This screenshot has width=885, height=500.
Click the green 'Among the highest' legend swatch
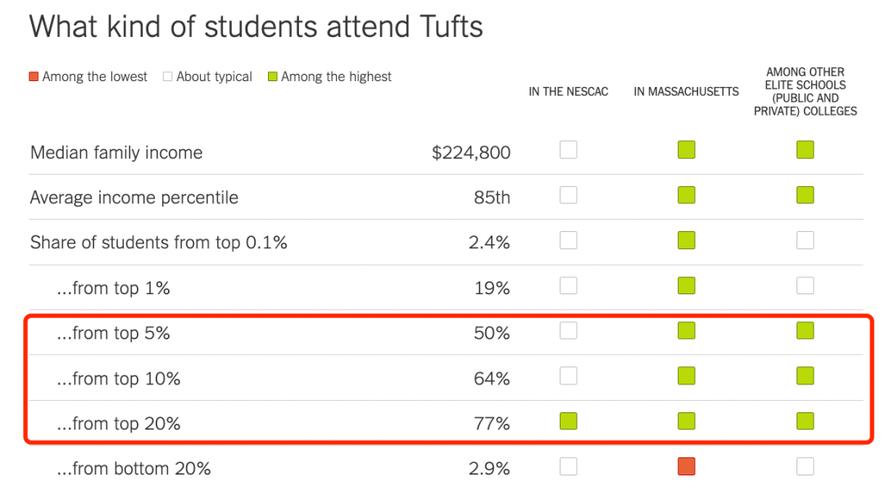coord(273,76)
